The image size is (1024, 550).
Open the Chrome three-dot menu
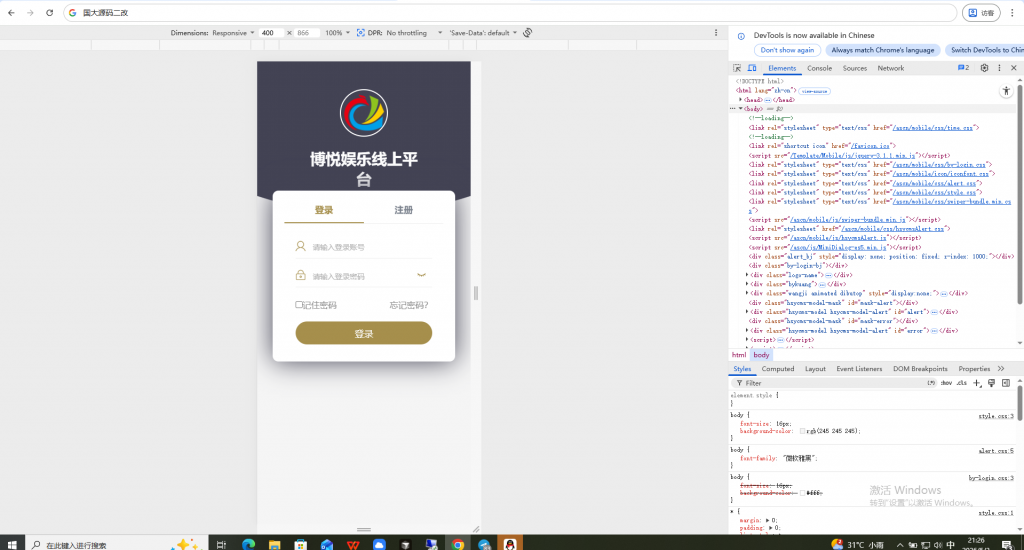point(1012,12)
